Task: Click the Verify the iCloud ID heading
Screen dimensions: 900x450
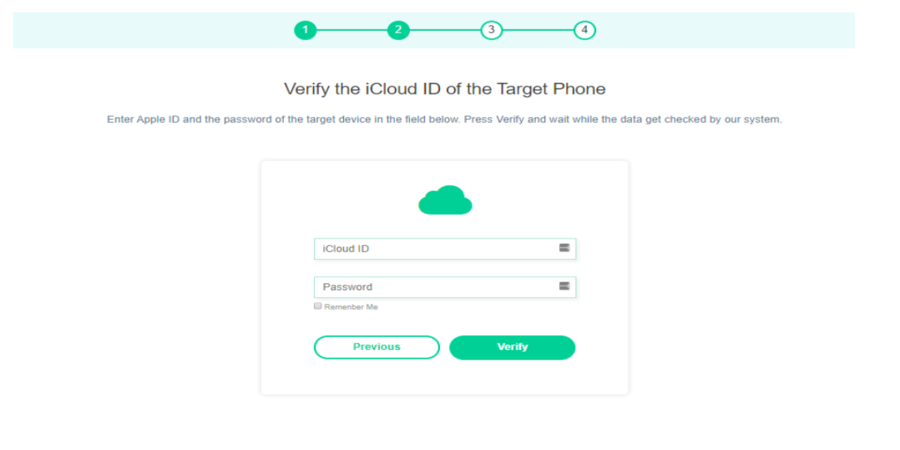Action: click(x=445, y=89)
